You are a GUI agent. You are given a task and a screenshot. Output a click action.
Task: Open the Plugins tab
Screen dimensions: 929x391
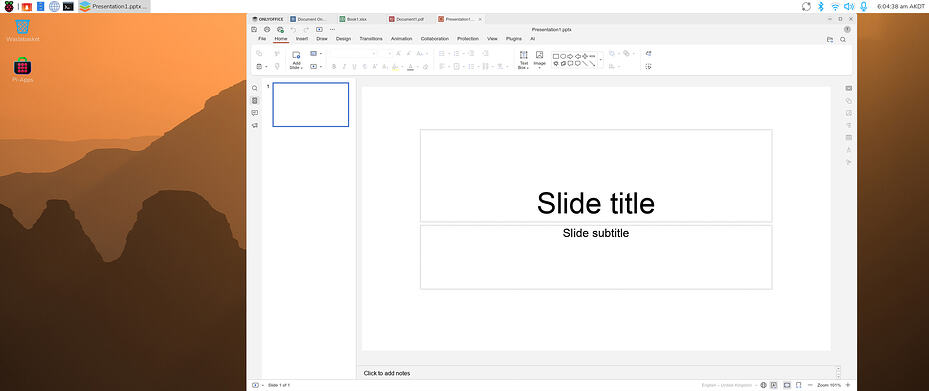pyautogui.click(x=514, y=39)
